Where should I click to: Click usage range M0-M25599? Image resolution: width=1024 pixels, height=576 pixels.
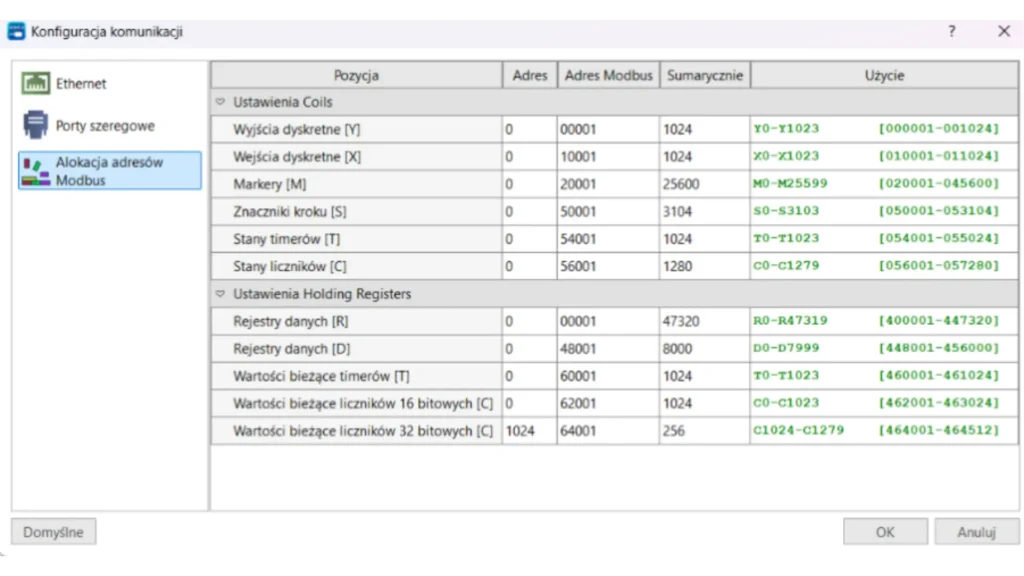(790, 184)
